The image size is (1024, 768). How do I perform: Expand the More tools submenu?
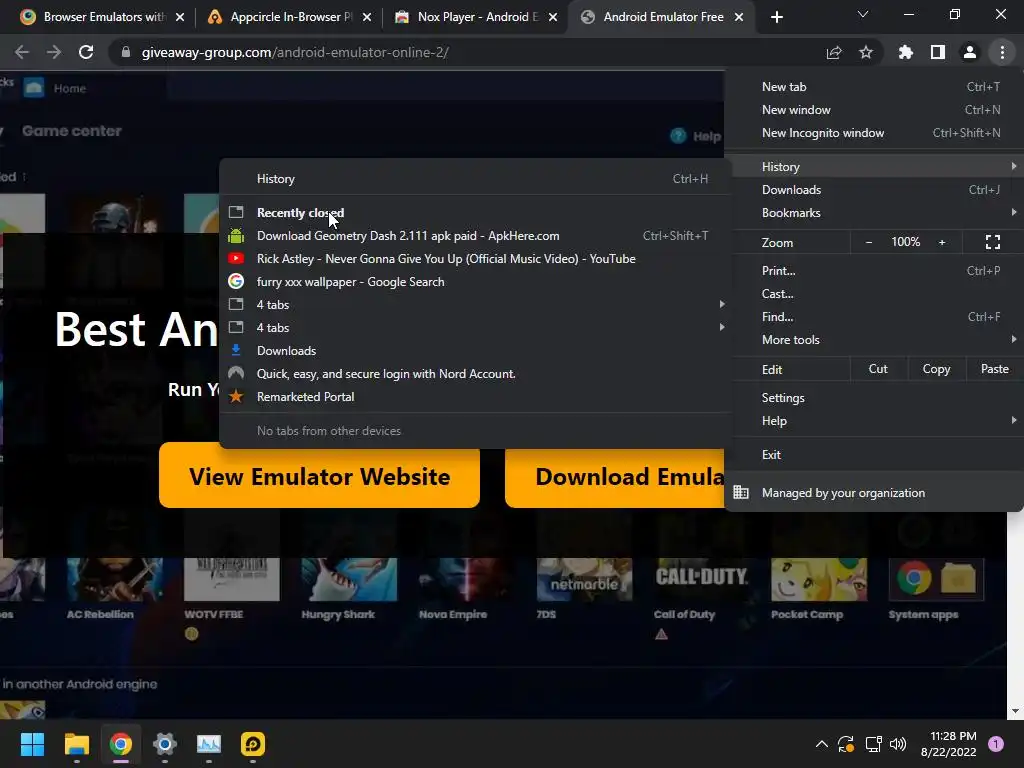pyautogui.click(x=874, y=340)
